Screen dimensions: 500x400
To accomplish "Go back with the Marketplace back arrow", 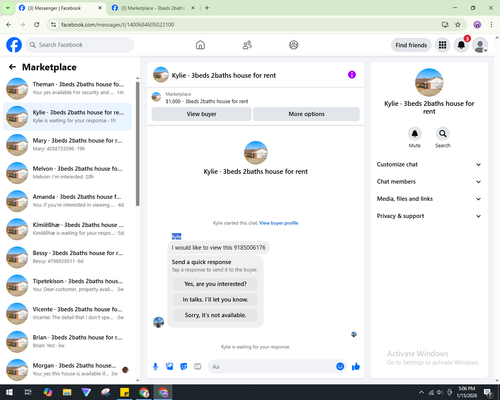I will click(12, 67).
